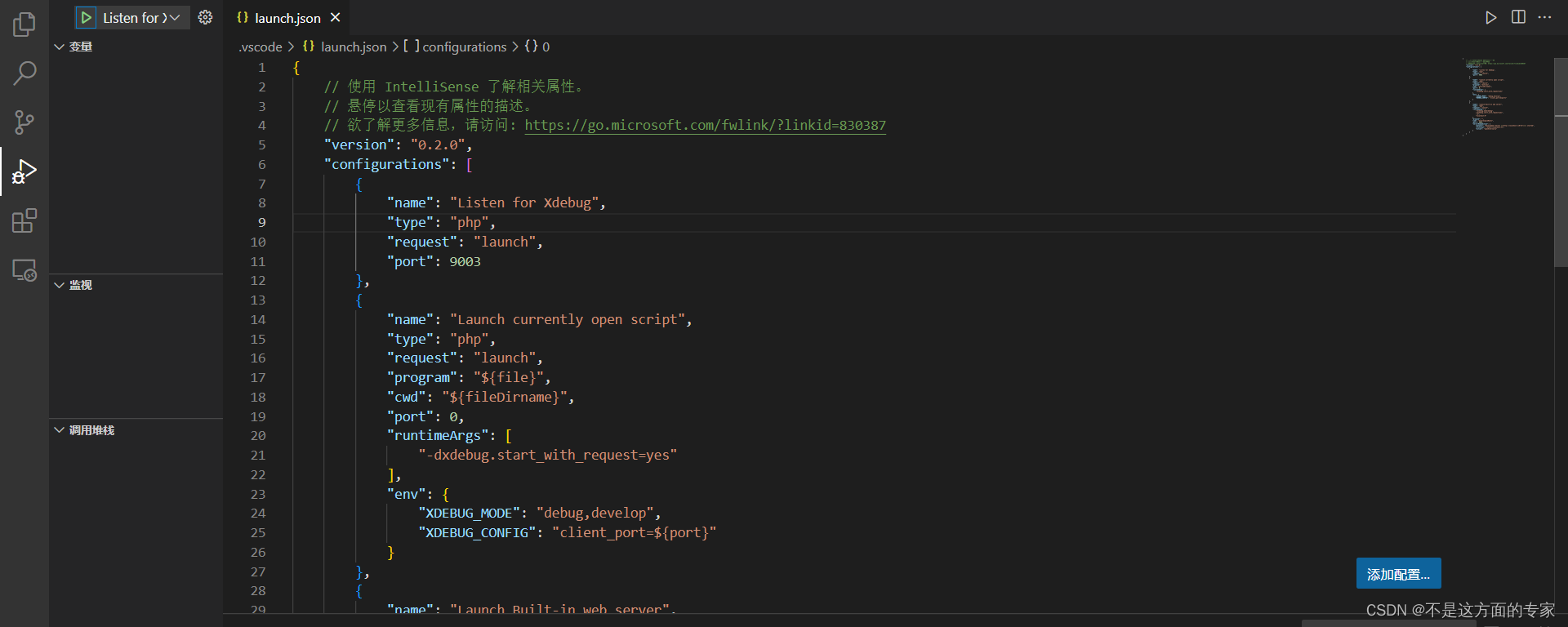Image resolution: width=1568 pixels, height=627 pixels.
Task: Open the Search view in activity bar
Action: 24,73
